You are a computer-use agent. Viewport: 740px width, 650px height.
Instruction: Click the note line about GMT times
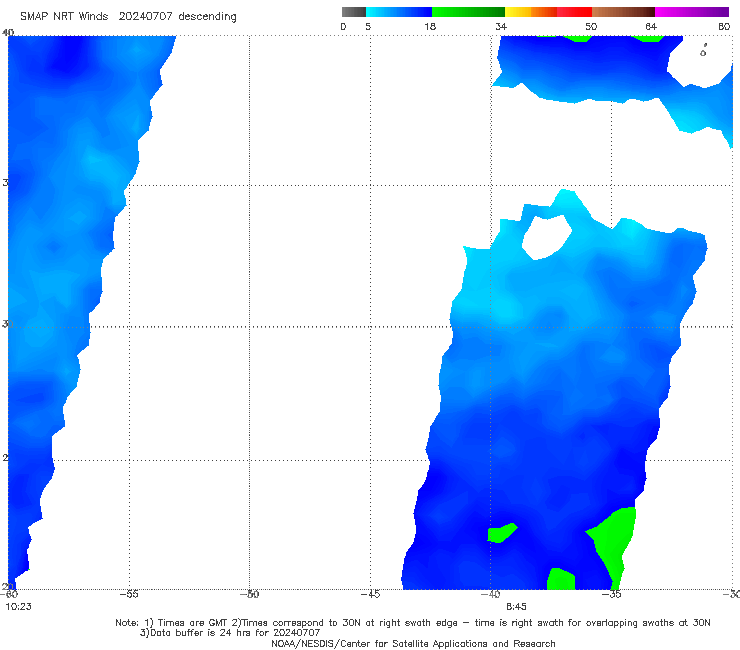click(x=413, y=623)
